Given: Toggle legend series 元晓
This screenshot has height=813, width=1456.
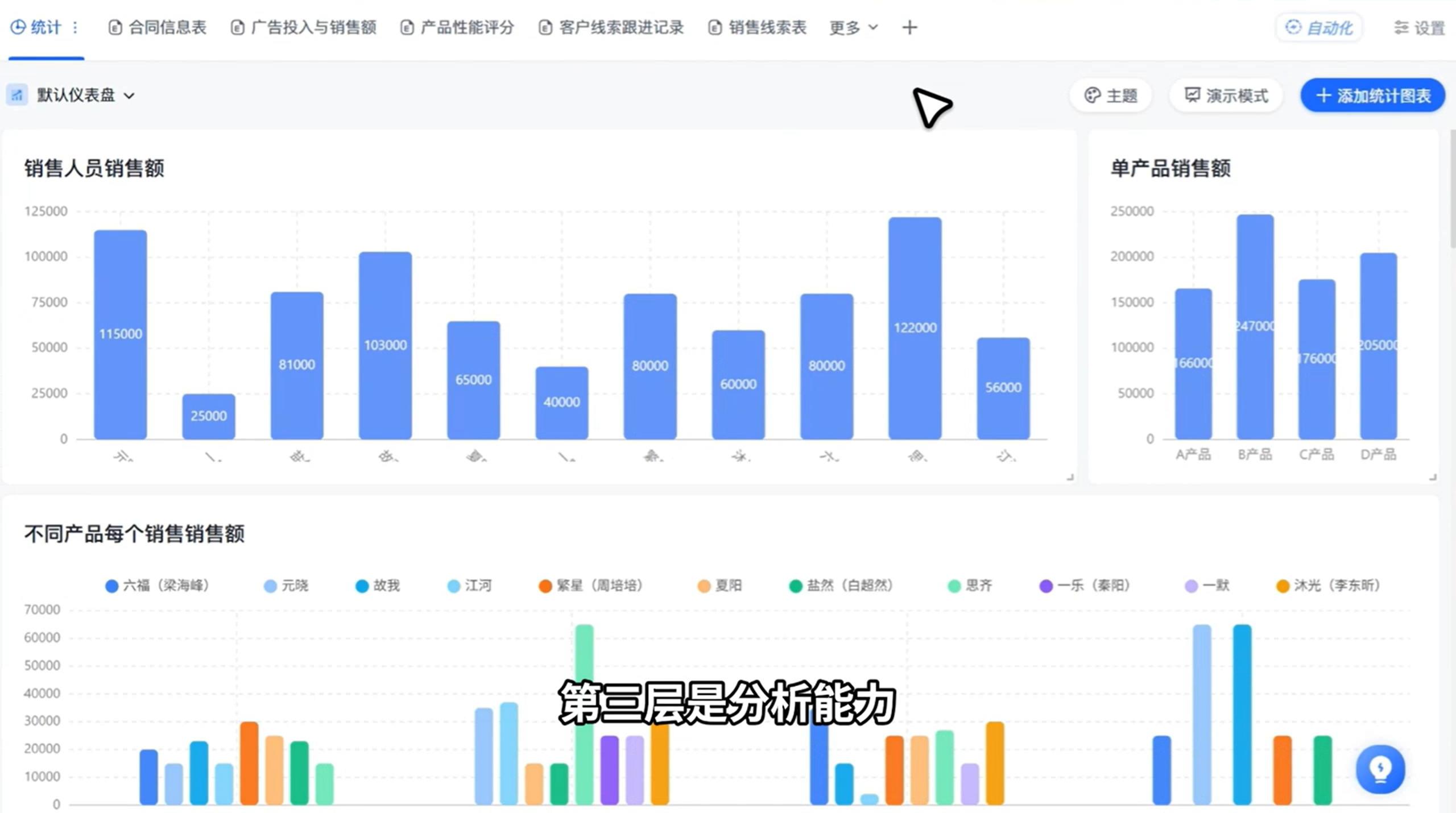Looking at the screenshot, I should click(x=286, y=586).
